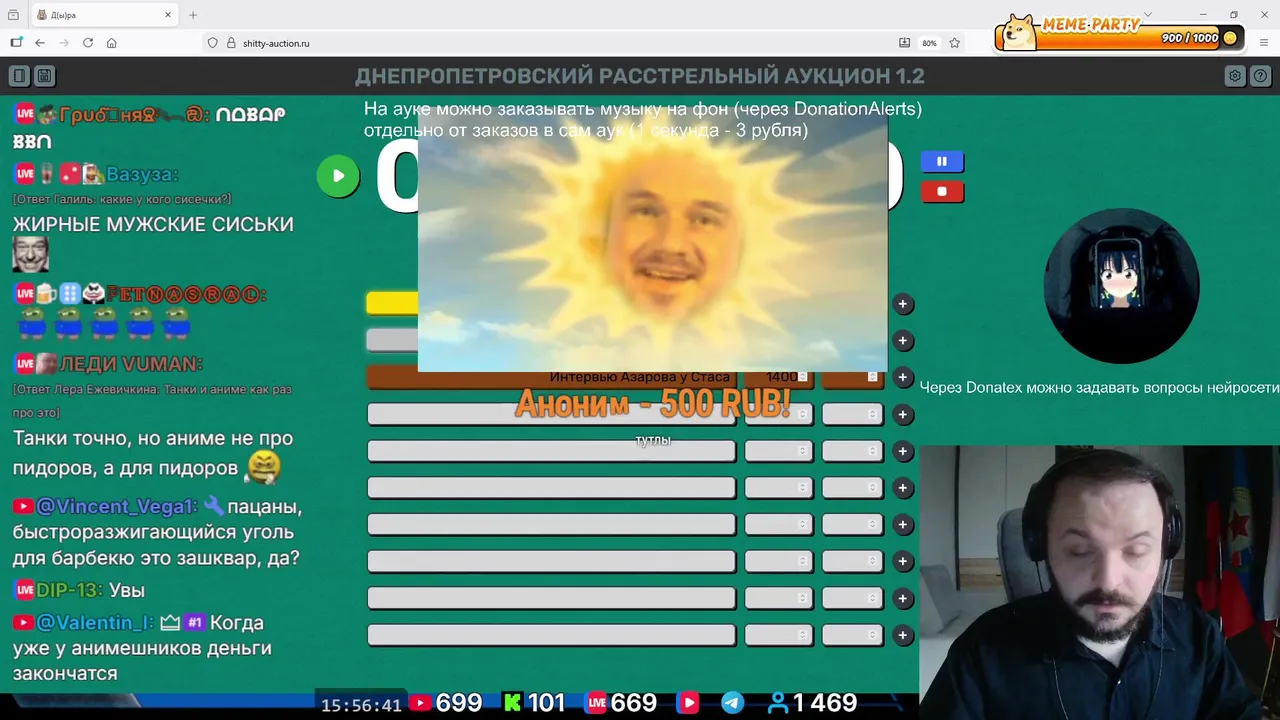Click plus button beside Интервью Азарова row

click(x=903, y=377)
